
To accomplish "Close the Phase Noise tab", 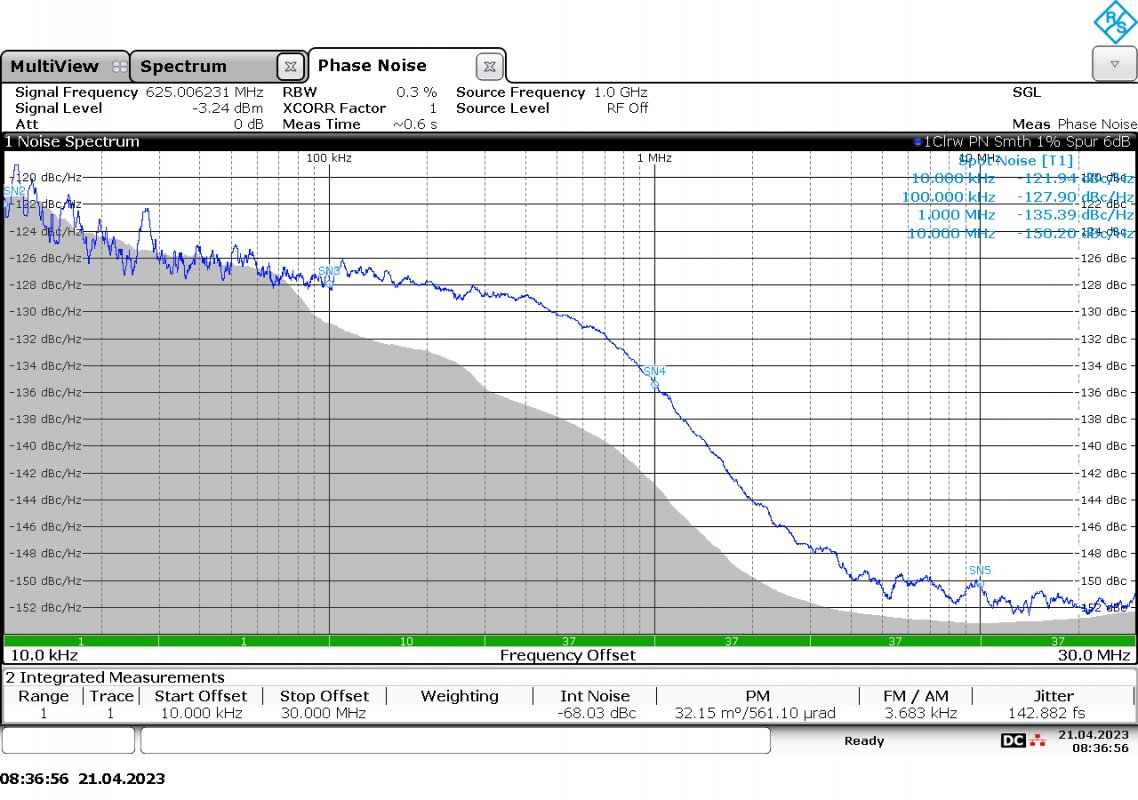I will [489, 67].
